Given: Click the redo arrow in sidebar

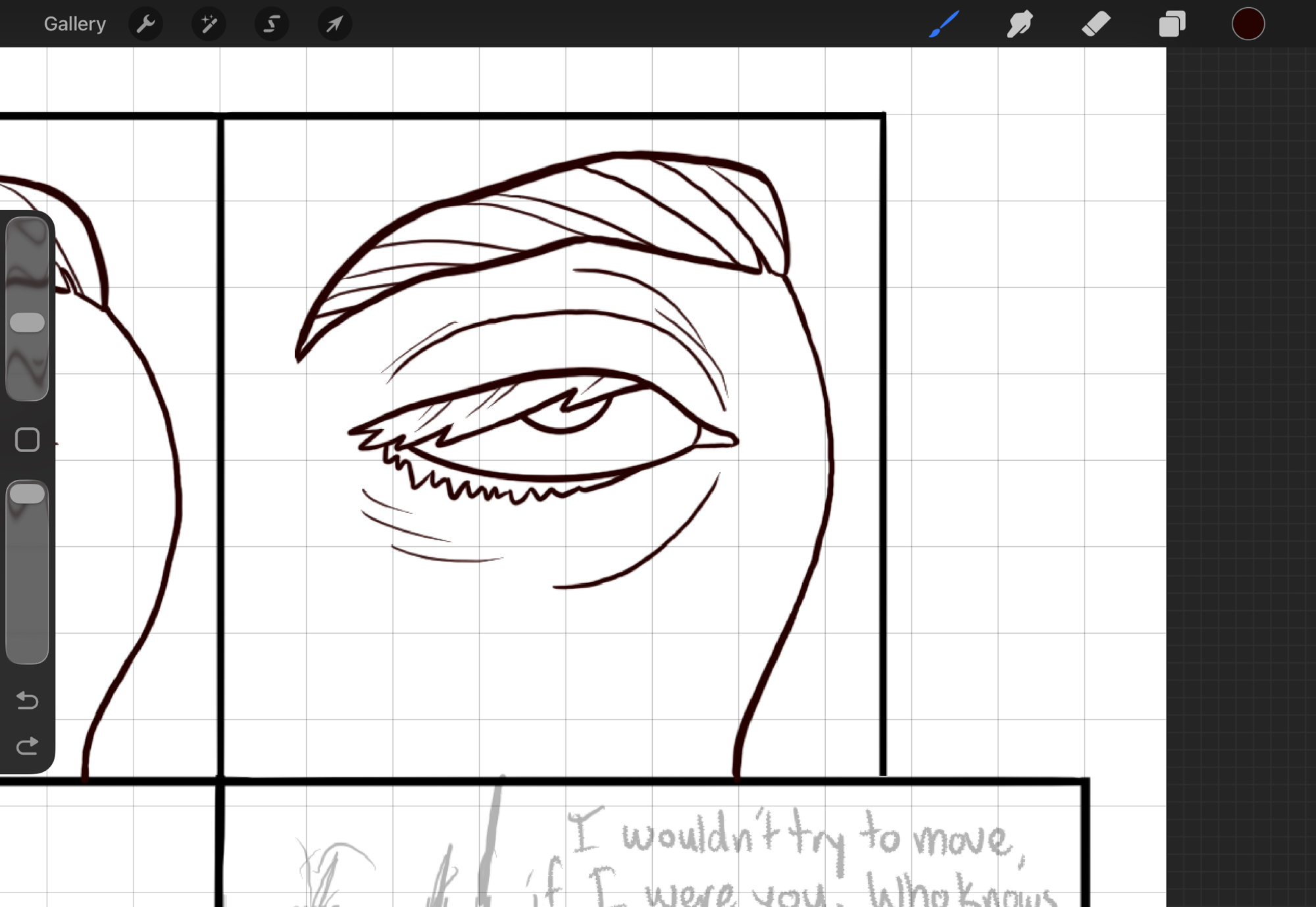Looking at the screenshot, I should [x=27, y=746].
